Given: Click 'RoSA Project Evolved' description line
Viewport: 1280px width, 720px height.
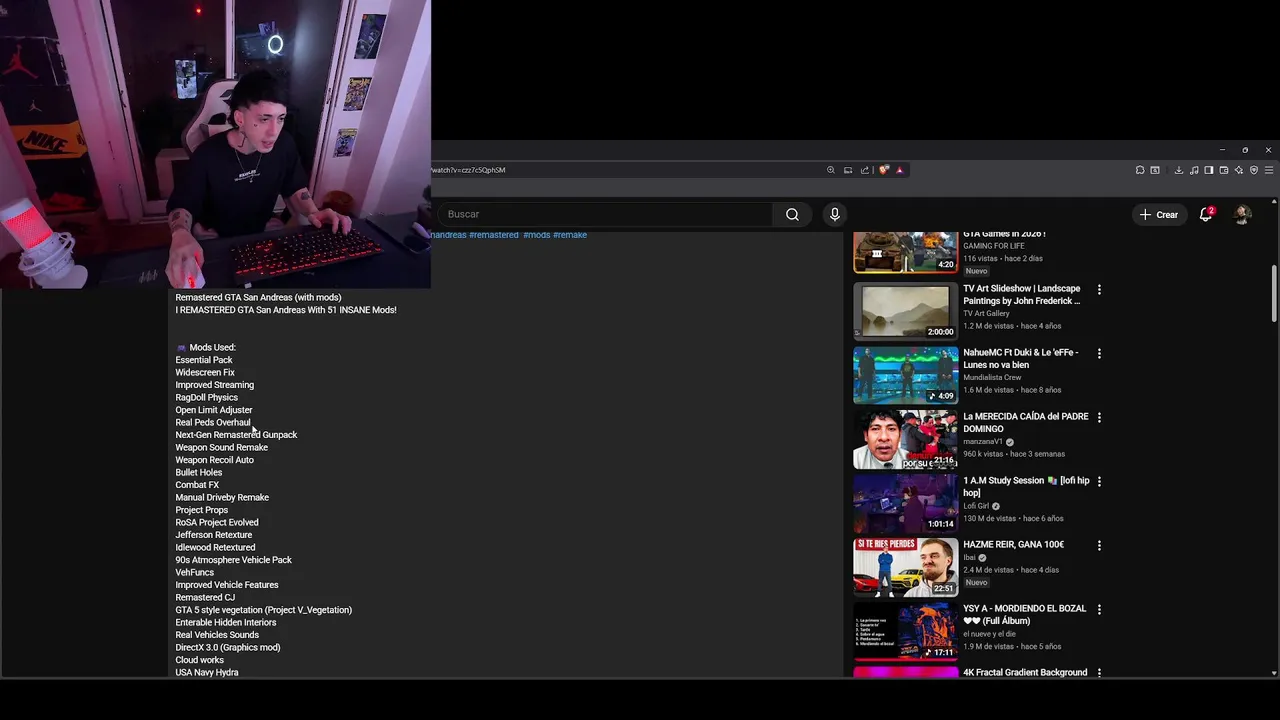Looking at the screenshot, I should click(217, 522).
